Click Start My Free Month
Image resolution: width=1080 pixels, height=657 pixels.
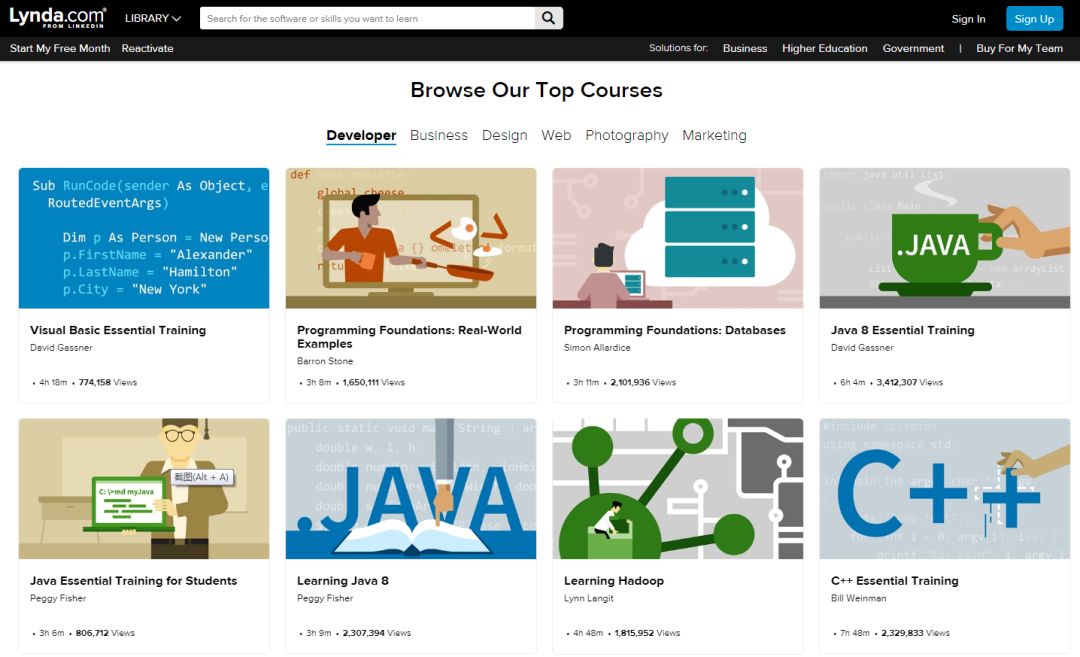point(60,48)
